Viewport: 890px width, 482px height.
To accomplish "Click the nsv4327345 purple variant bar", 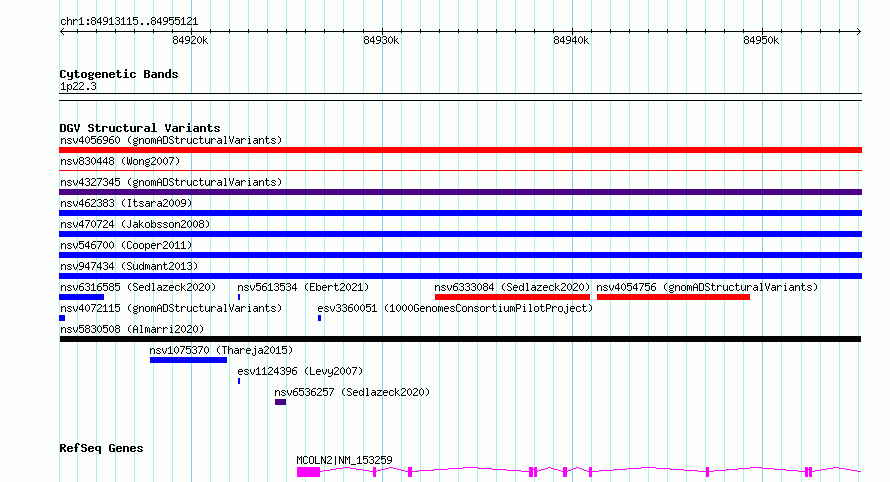I will 460,192.
